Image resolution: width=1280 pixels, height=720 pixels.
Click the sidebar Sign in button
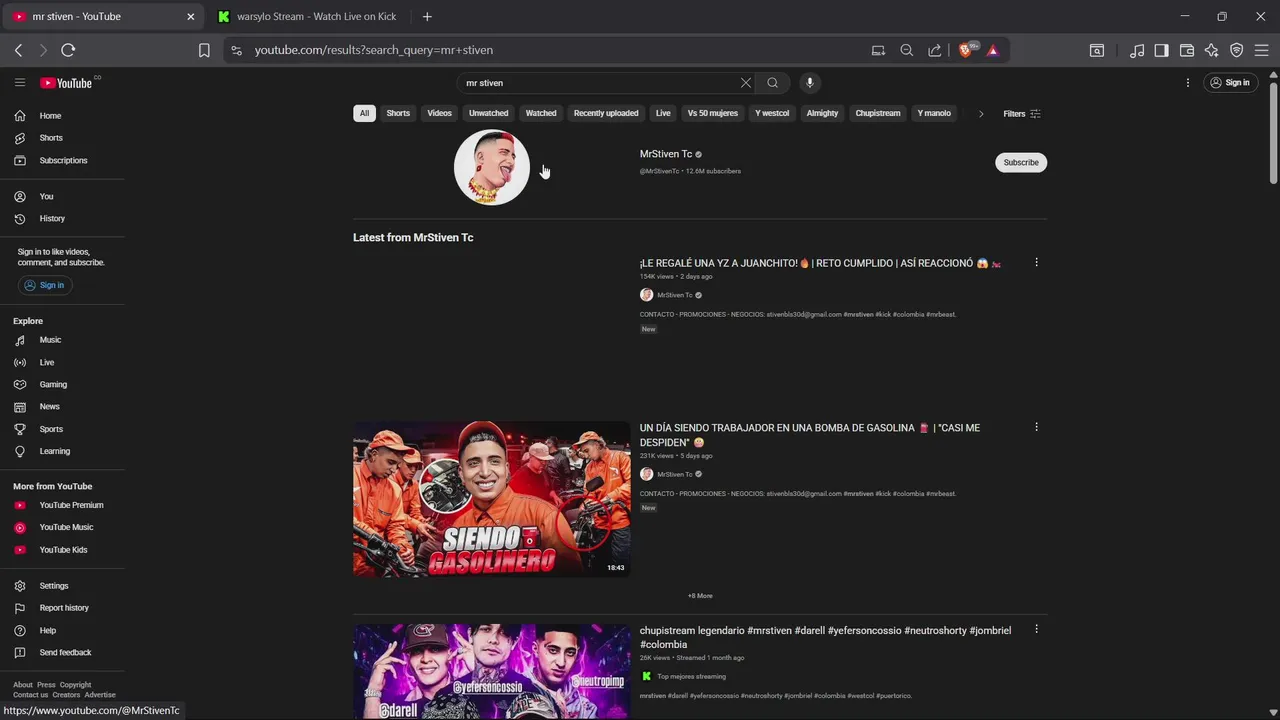coord(43,285)
